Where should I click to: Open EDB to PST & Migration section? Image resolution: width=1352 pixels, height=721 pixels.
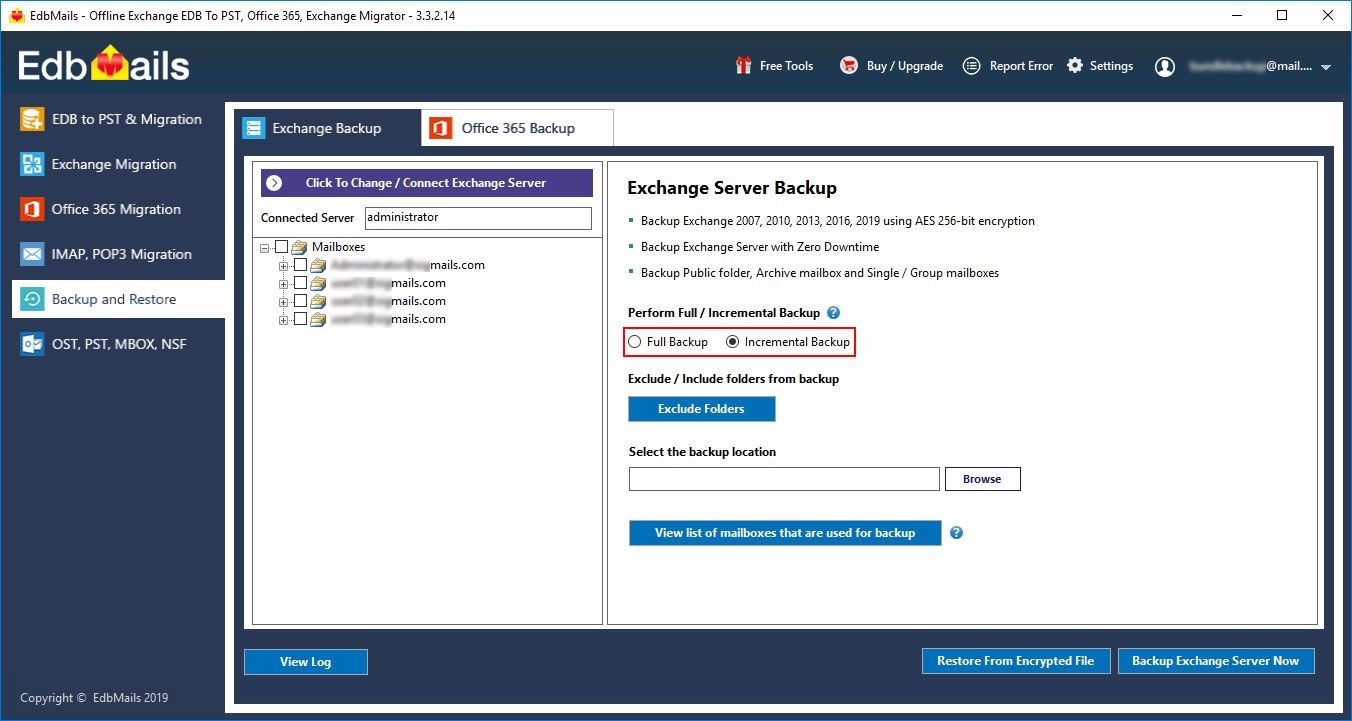point(112,119)
